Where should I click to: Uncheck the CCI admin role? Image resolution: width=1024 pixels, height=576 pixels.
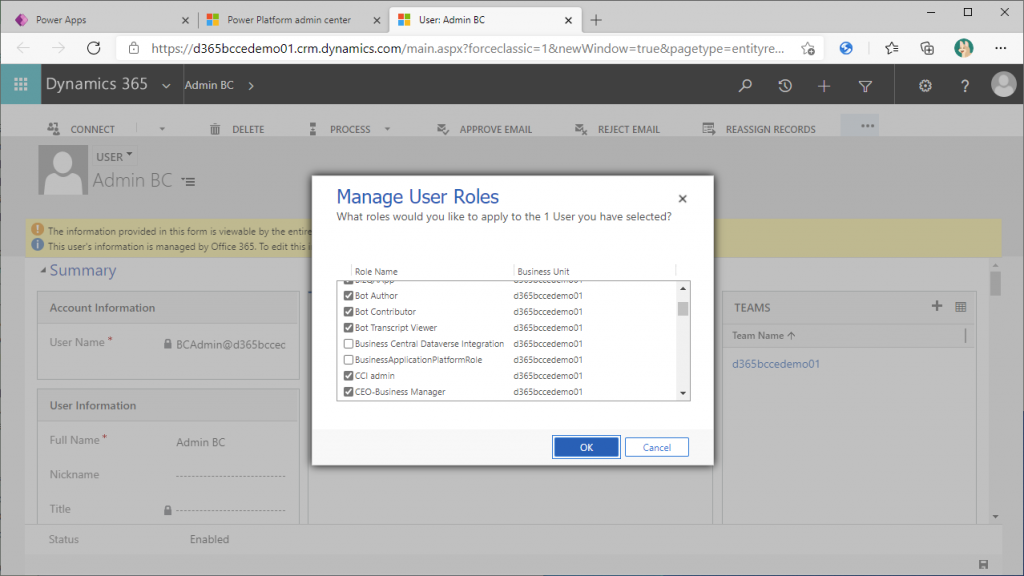click(349, 376)
